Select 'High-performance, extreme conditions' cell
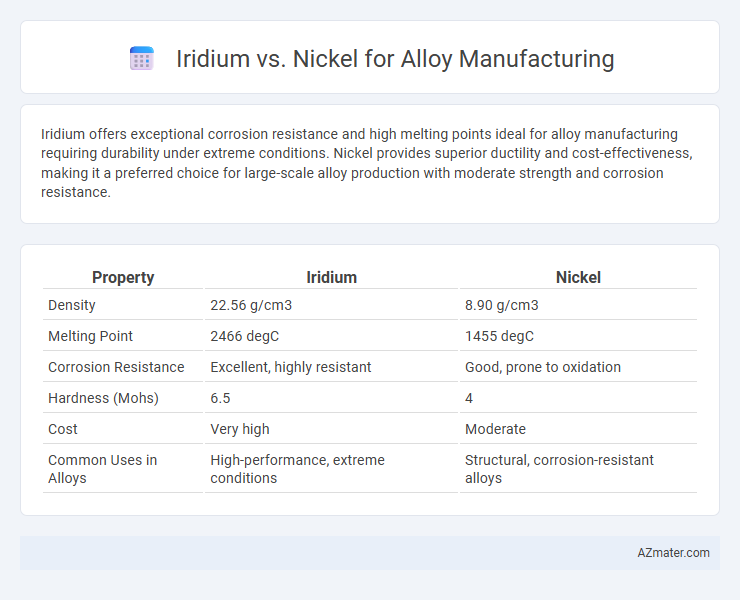This screenshot has width=740, height=600. 297,469
